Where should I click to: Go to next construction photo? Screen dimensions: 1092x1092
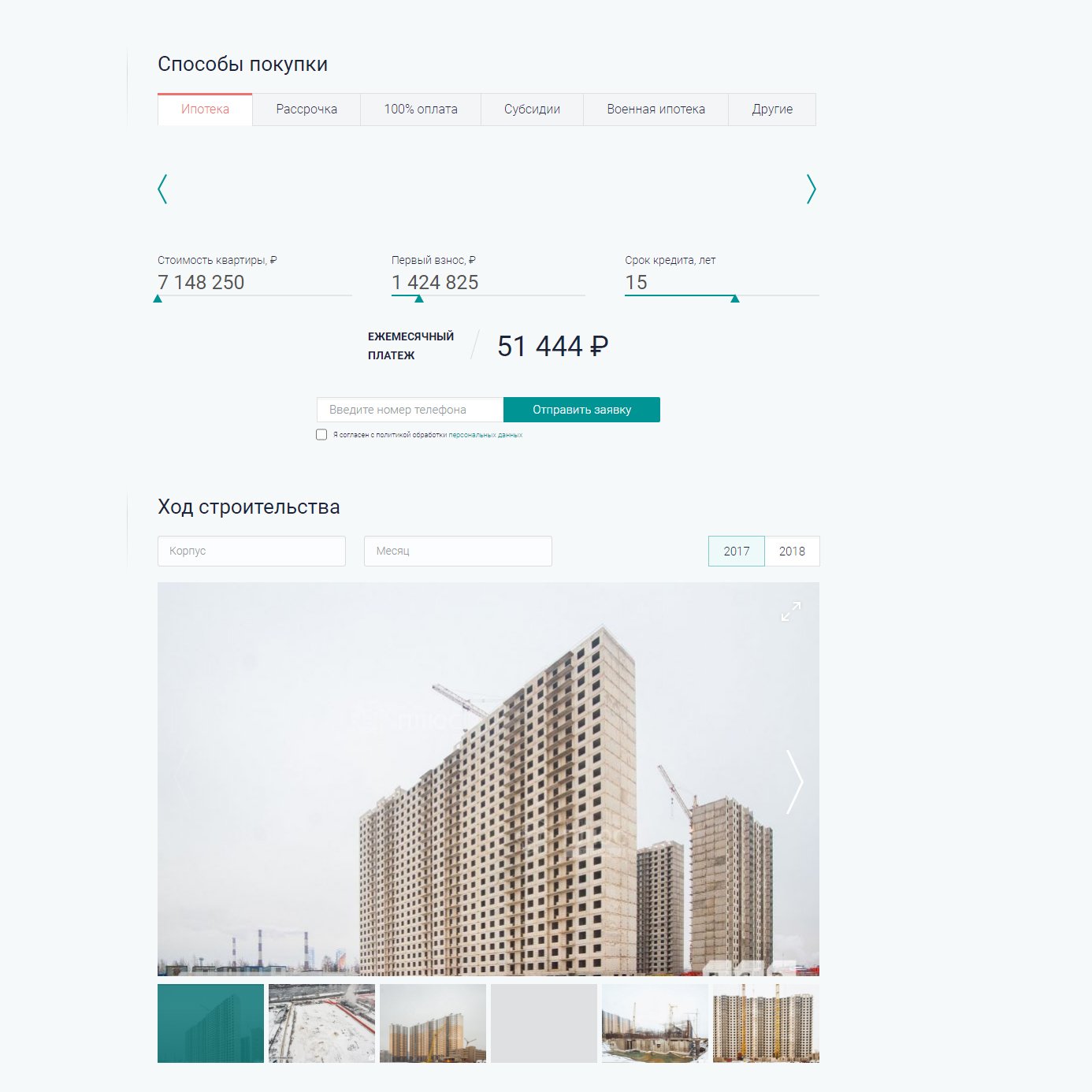tap(795, 782)
